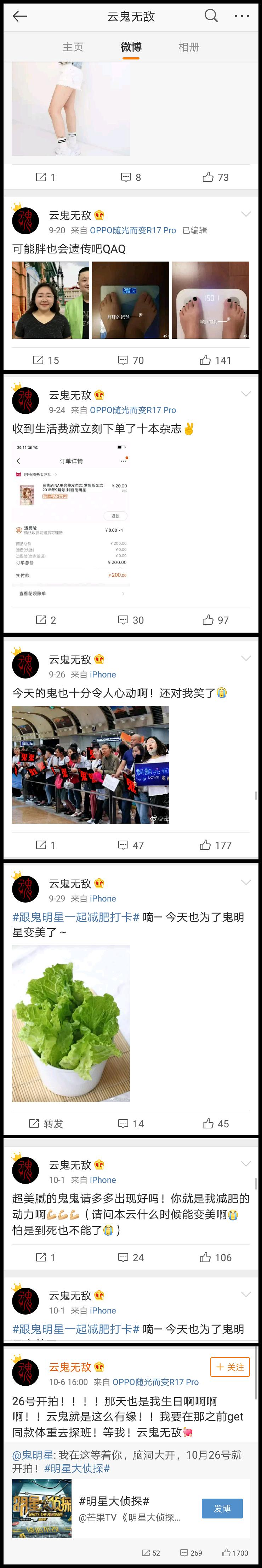Open search with the magnifier icon
The height and width of the screenshot is (1568, 262).
click(x=211, y=16)
